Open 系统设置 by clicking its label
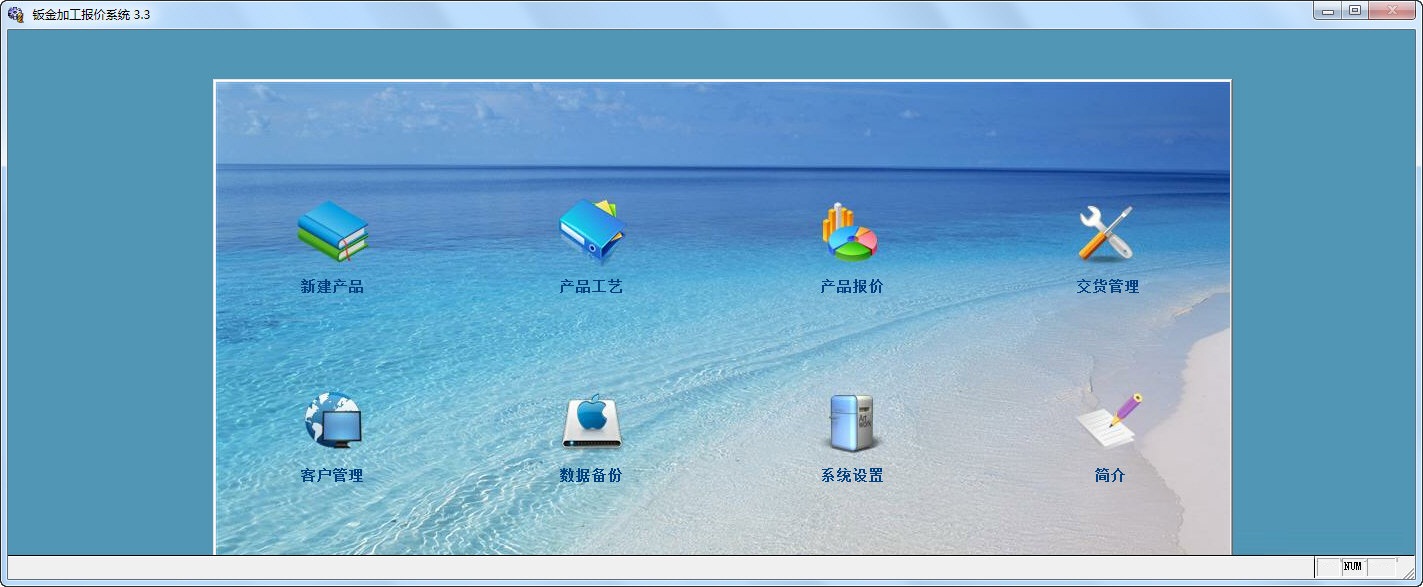This screenshot has height=587, width=1423. tap(851, 476)
